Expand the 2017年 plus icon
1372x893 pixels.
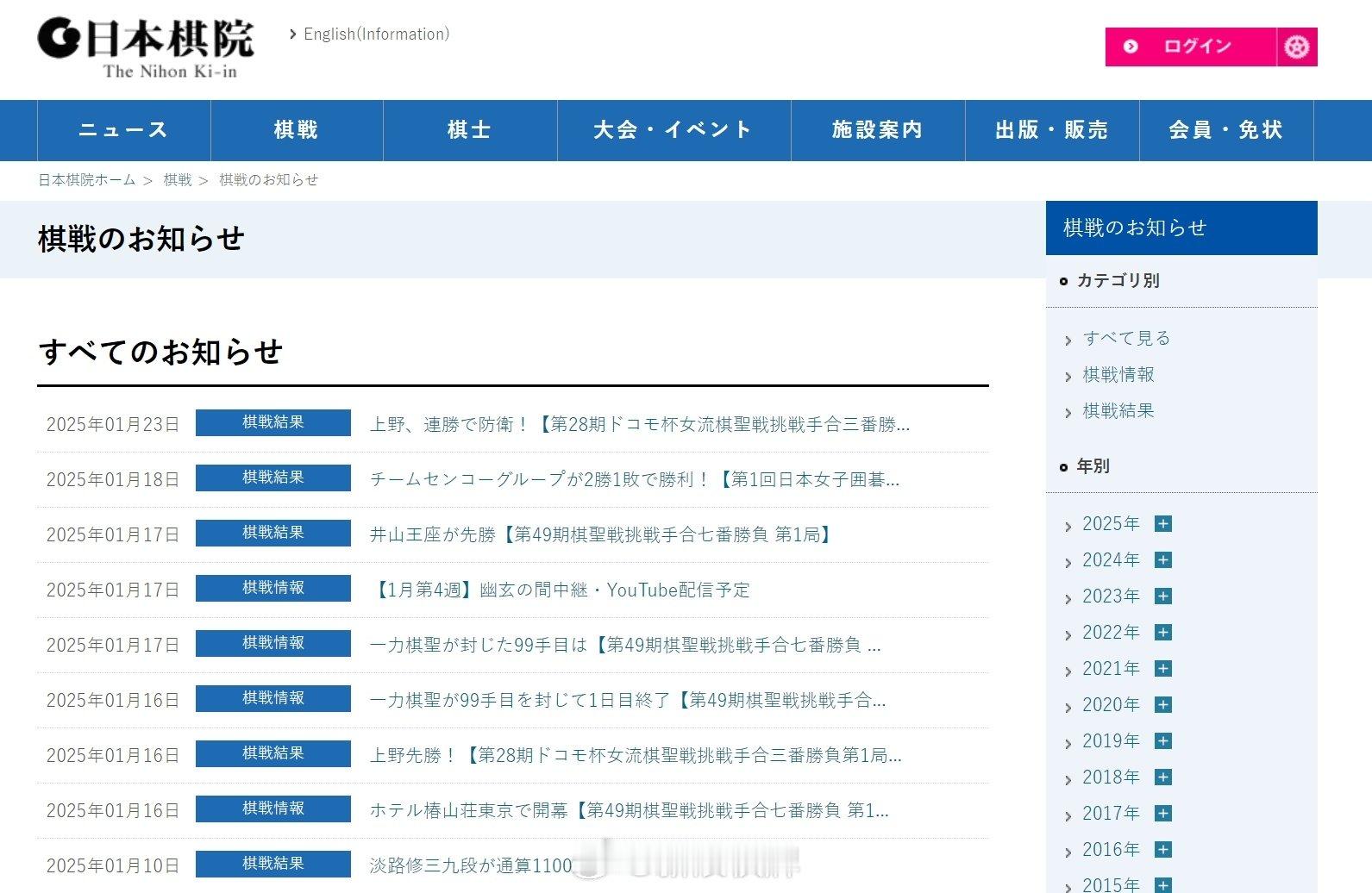[x=1163, y=814]
